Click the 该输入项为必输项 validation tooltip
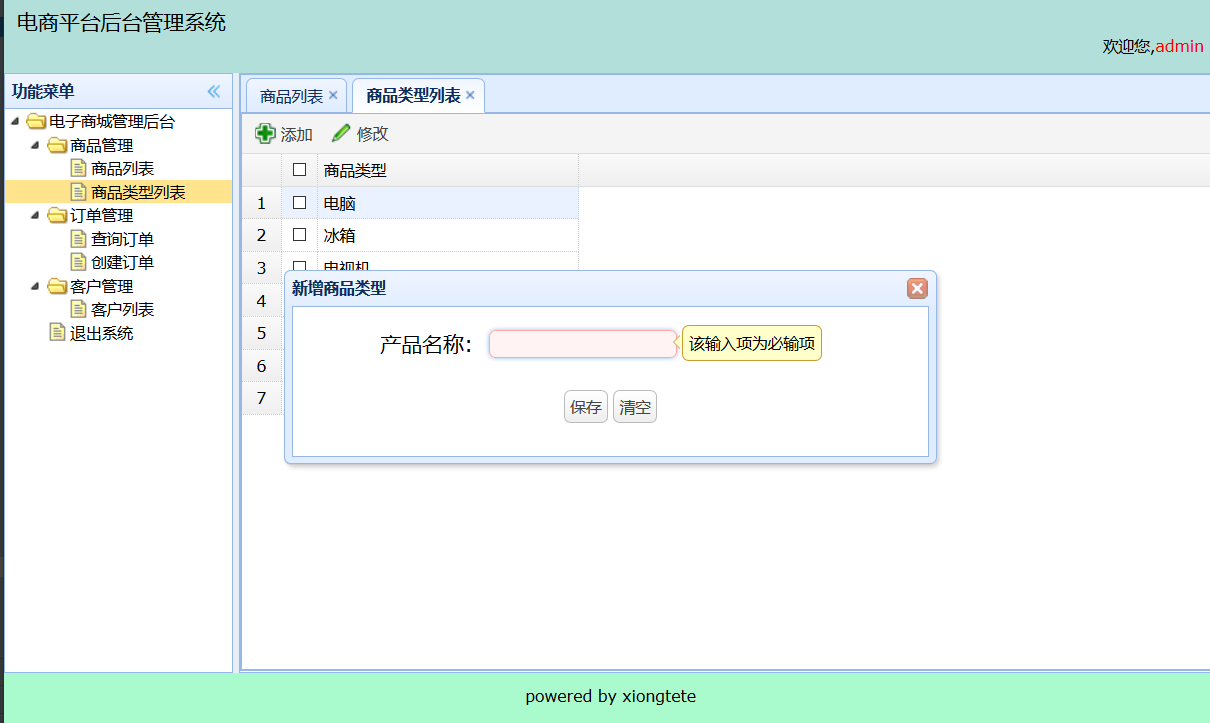The height and width of the screenshot is (723, 1210). pyautogui.click(x=752, y=344)
